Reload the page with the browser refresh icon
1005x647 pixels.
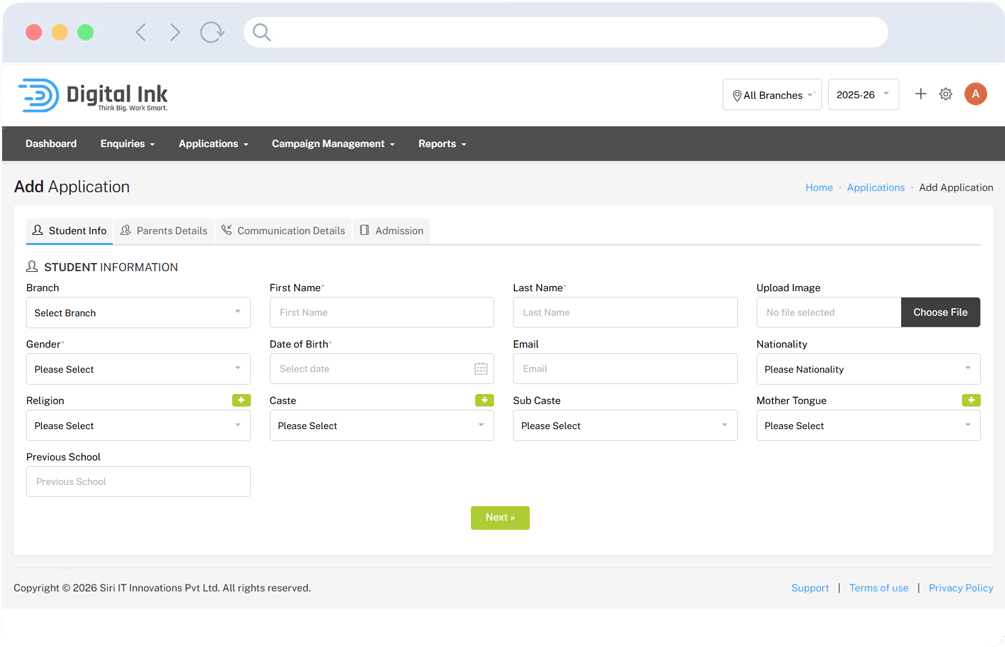pyautogui.click(x=212, y=32)
